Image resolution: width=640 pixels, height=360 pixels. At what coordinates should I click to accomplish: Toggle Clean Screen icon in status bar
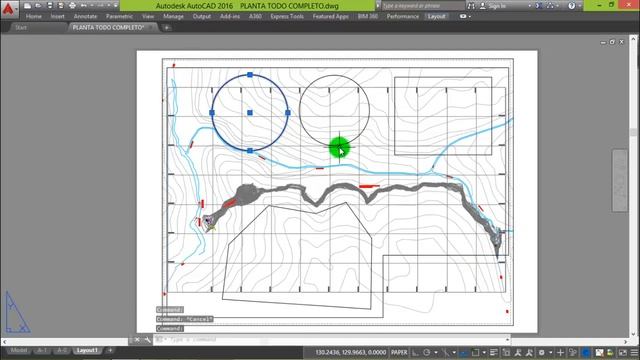click(622, 352)
